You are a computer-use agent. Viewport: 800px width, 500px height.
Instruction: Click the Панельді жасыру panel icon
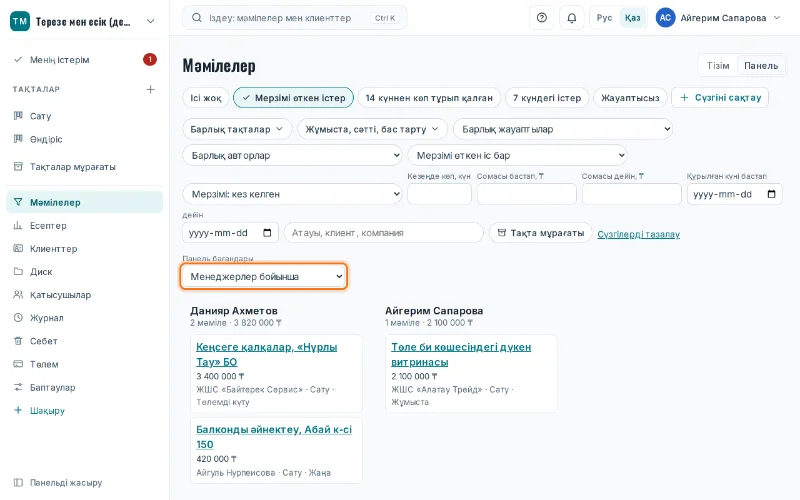18,483
